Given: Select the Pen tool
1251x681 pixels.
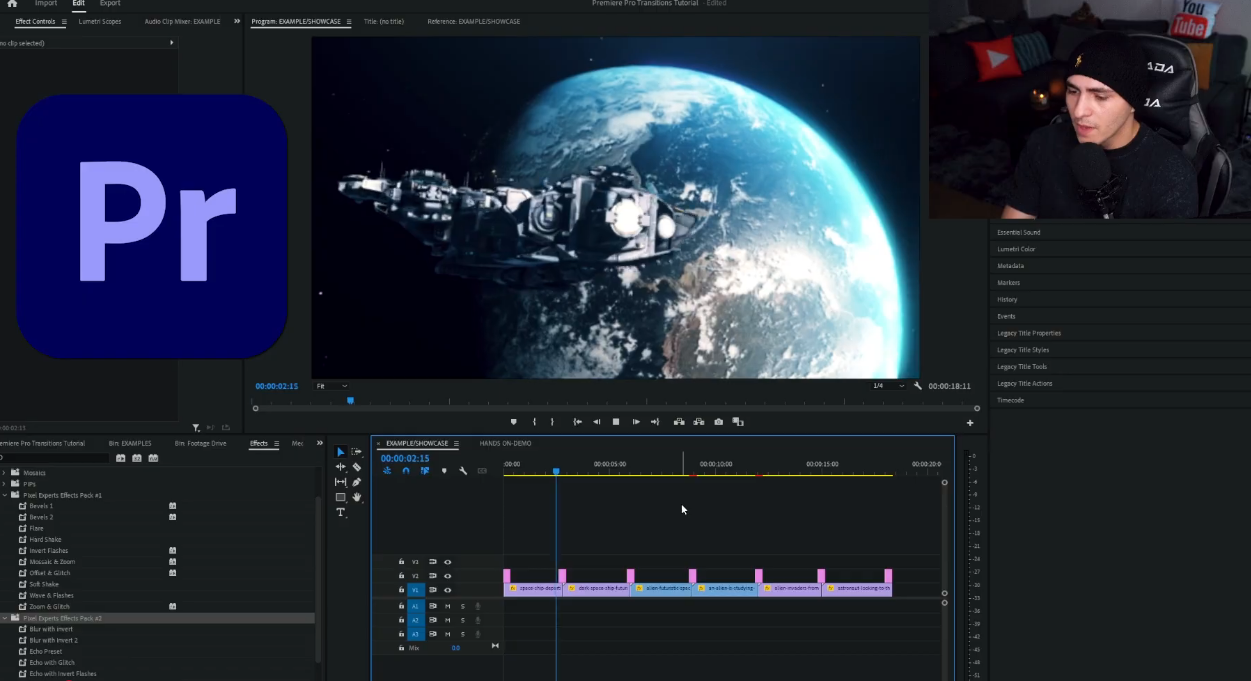Looking at the screenshot, I should coord(357,482).
